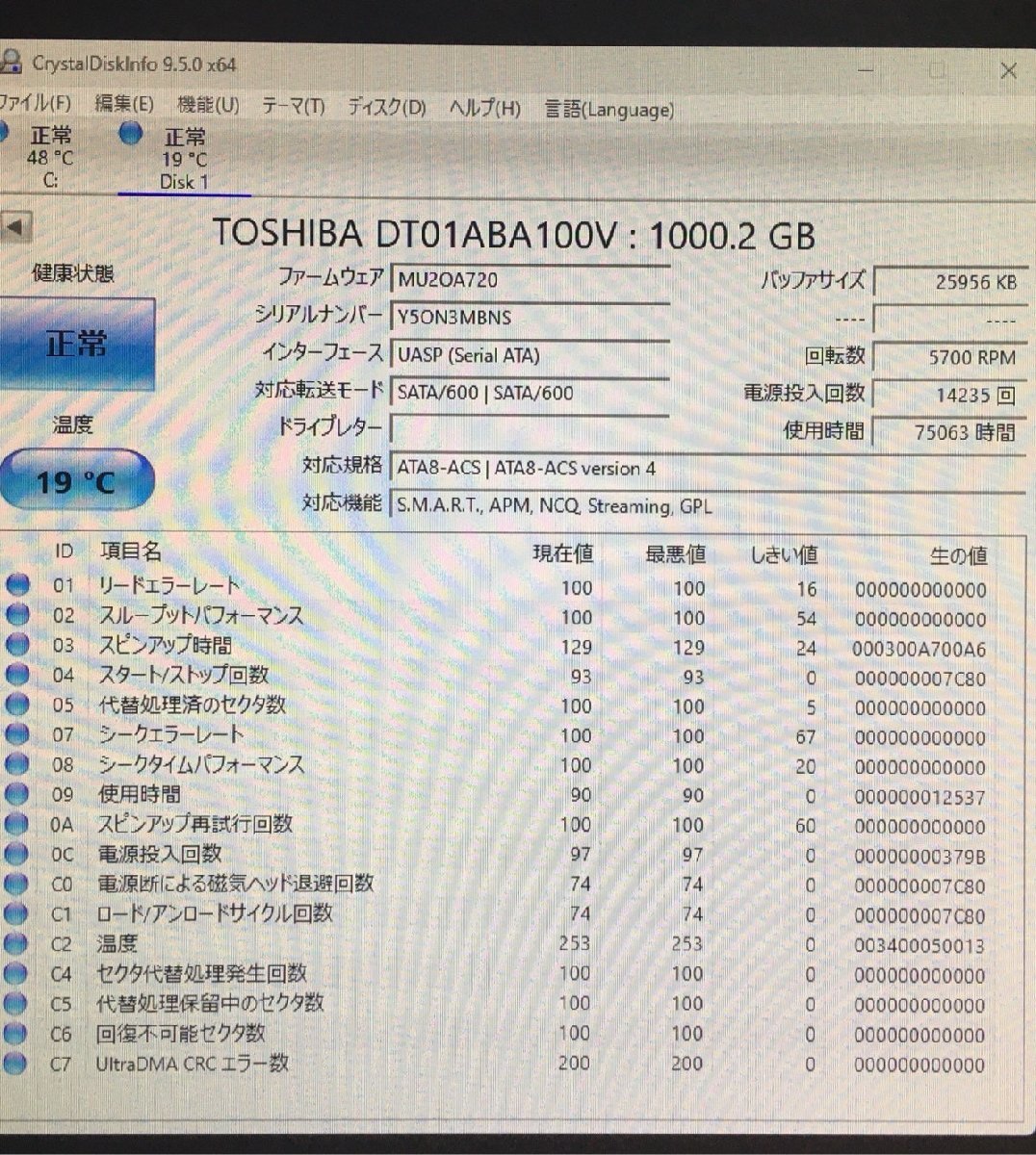The width and height of the screenshot is (1036, 1155).
Task: Click status orb for 0A スピンアップ再試行回数
Action: (x=16, y=824)
